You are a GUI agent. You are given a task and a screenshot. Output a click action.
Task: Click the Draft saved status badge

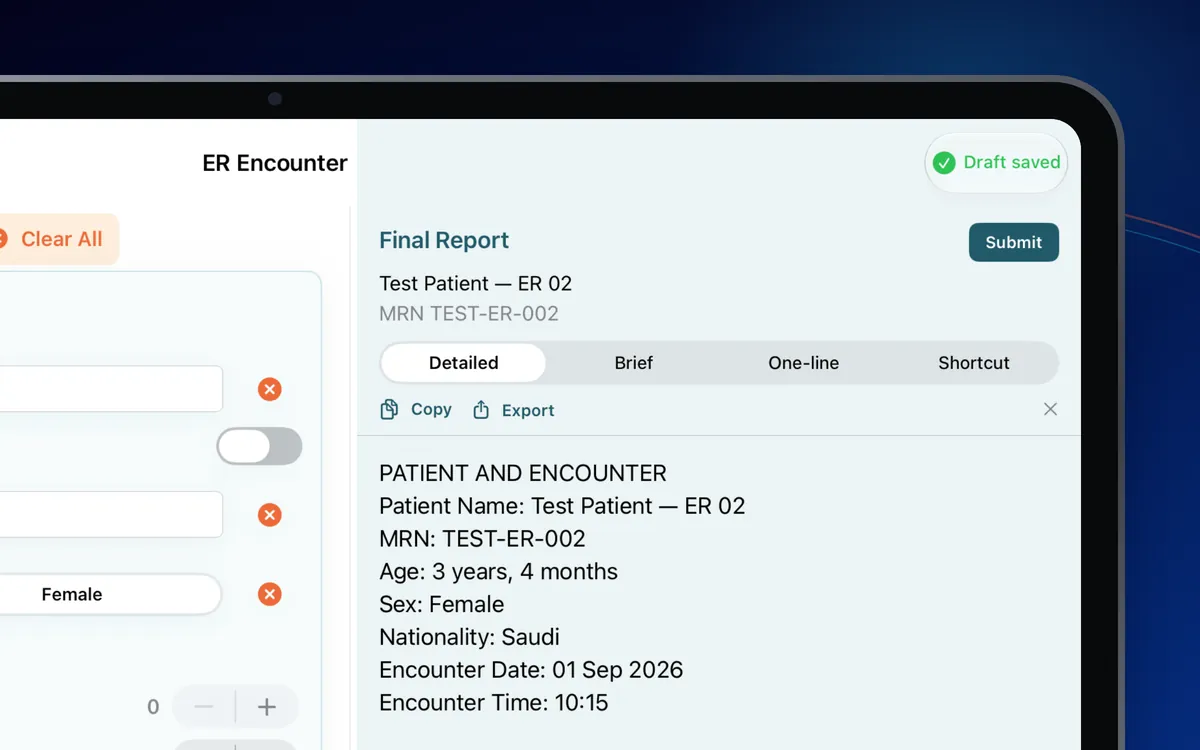coord(997,163)
